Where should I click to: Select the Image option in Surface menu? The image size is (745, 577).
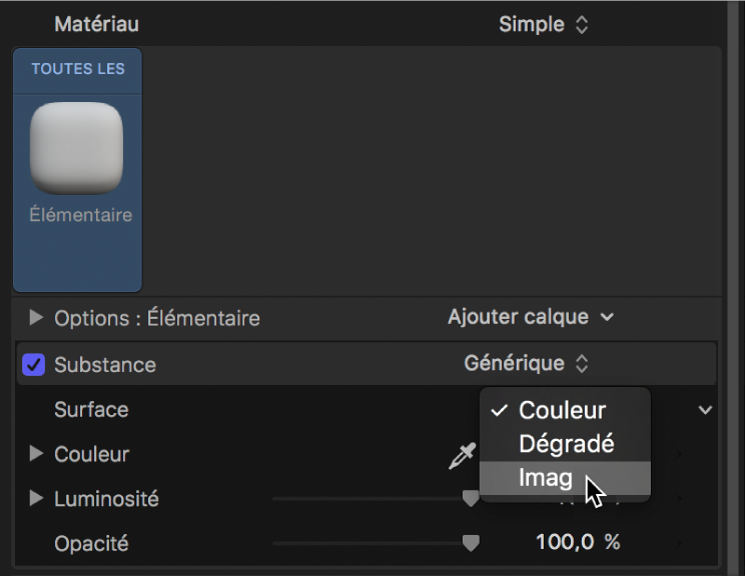click(546, 478)
